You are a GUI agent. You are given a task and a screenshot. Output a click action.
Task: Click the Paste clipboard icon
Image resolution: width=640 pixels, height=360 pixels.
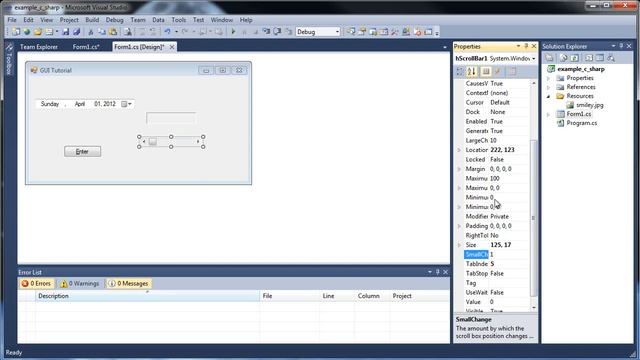click(113, 32)
